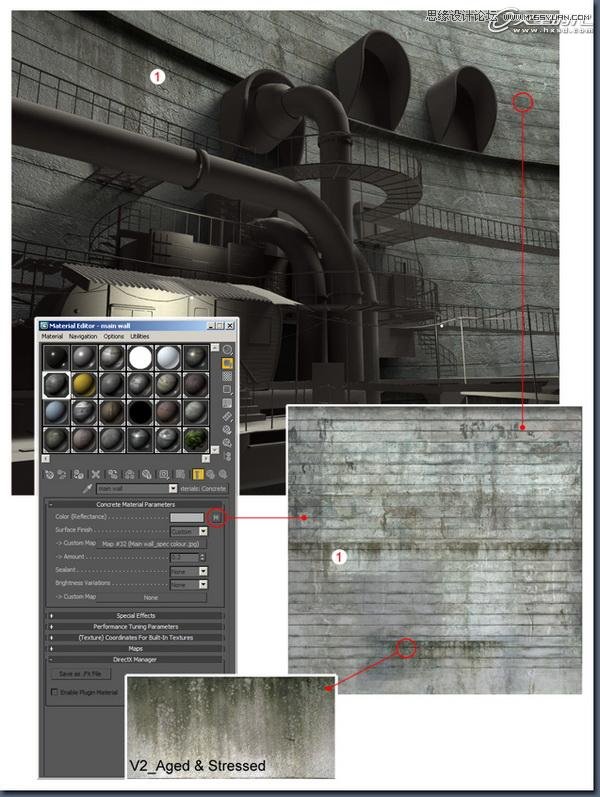Open the Options menu
The height and width of the screenshot is (797, 600).
[114, 336]
